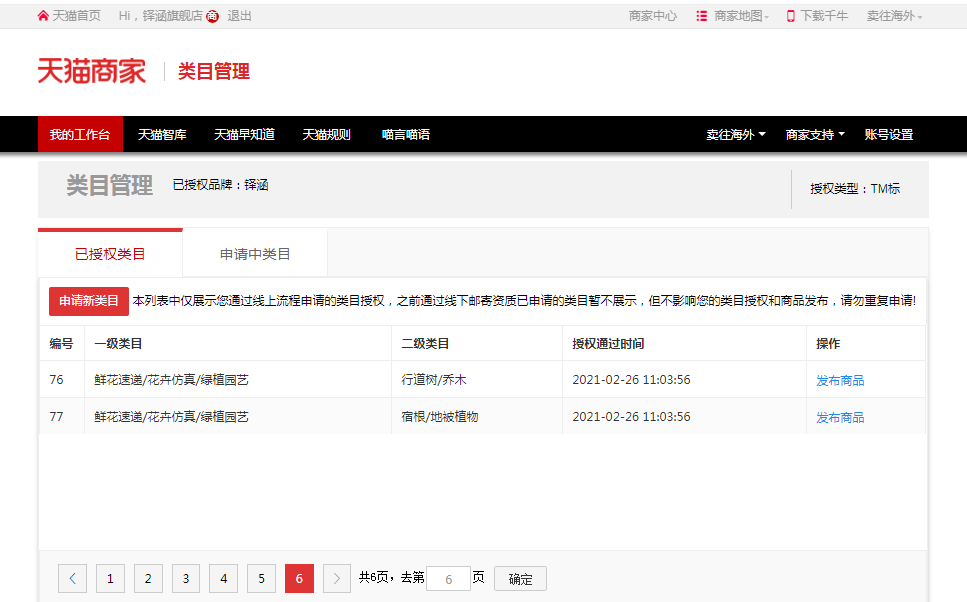Screen dimensions: 967x602
Task: Expand the top bar 卖往海外 dropdown
Action: coord(894,16)
